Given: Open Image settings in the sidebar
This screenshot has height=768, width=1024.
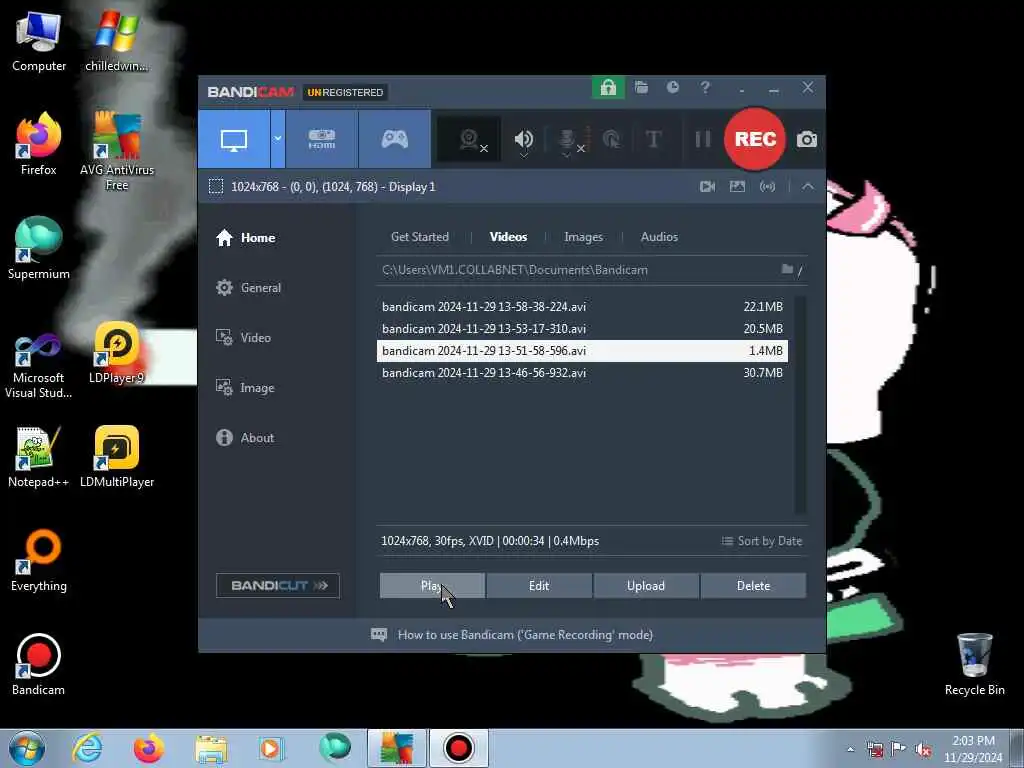Looking at the screenshot, I should click(245, 388).
